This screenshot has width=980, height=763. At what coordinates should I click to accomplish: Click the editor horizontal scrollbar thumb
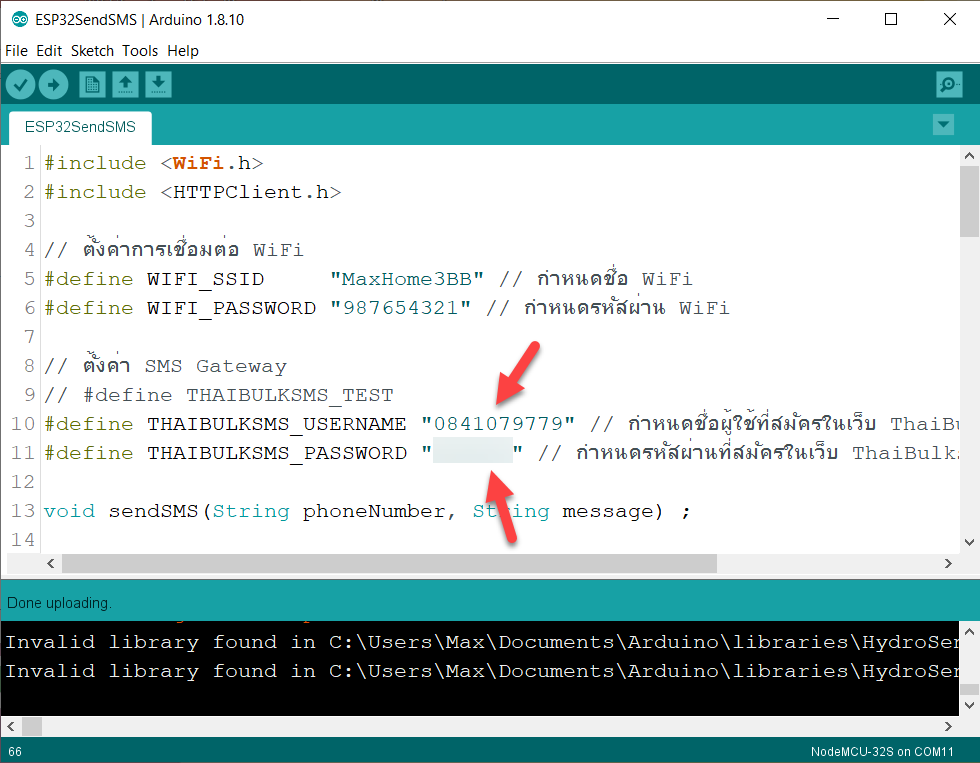(x=389, y=564)
